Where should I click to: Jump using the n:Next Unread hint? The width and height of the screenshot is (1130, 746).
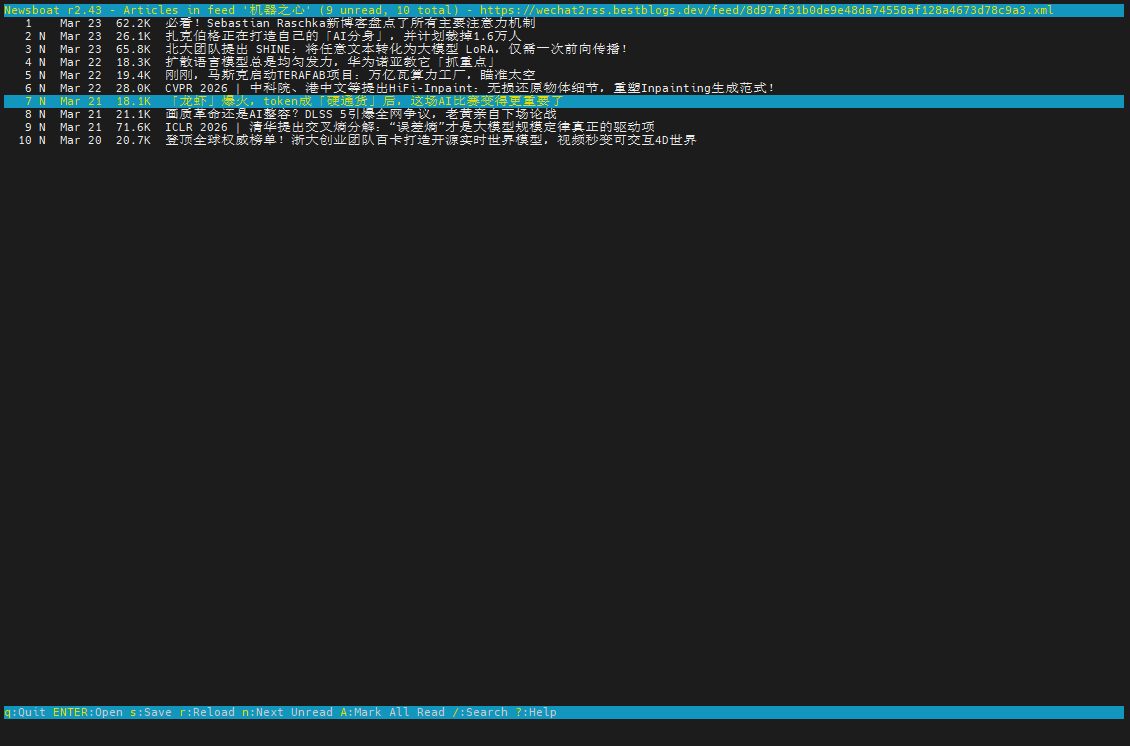(287, 712)
